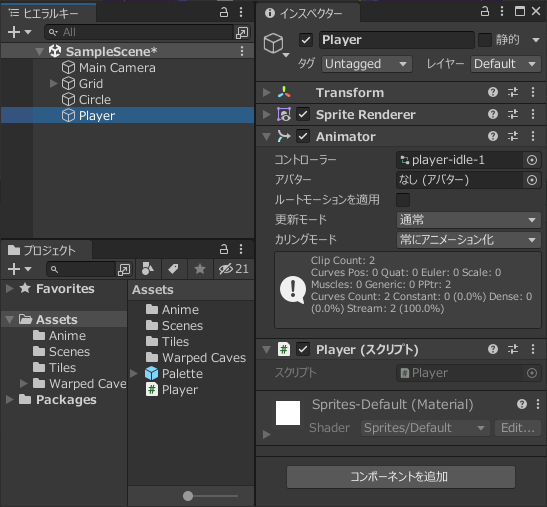Open the Default layer dropdown
547x507 pixels.
[x=505, y=64]
